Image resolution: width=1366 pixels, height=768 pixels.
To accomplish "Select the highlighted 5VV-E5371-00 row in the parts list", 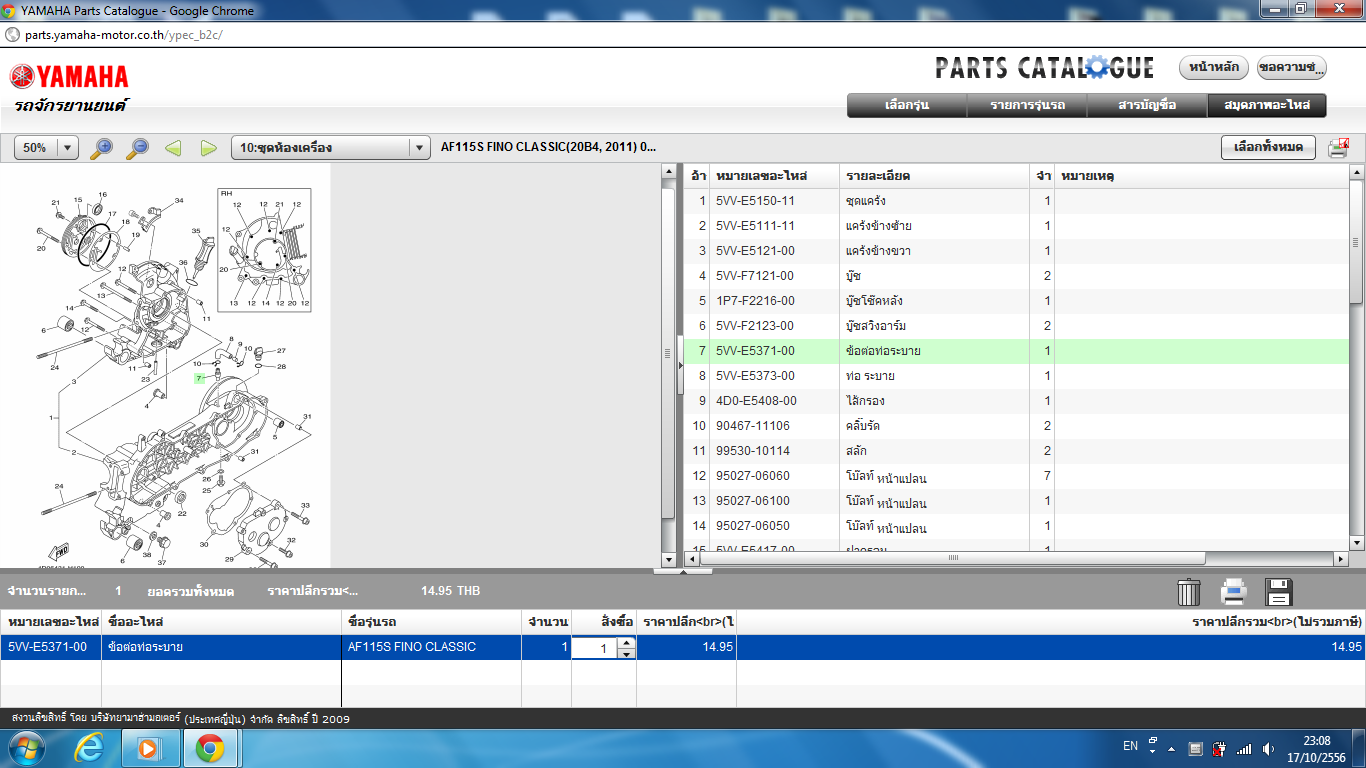I will (x=1016, y=351).
